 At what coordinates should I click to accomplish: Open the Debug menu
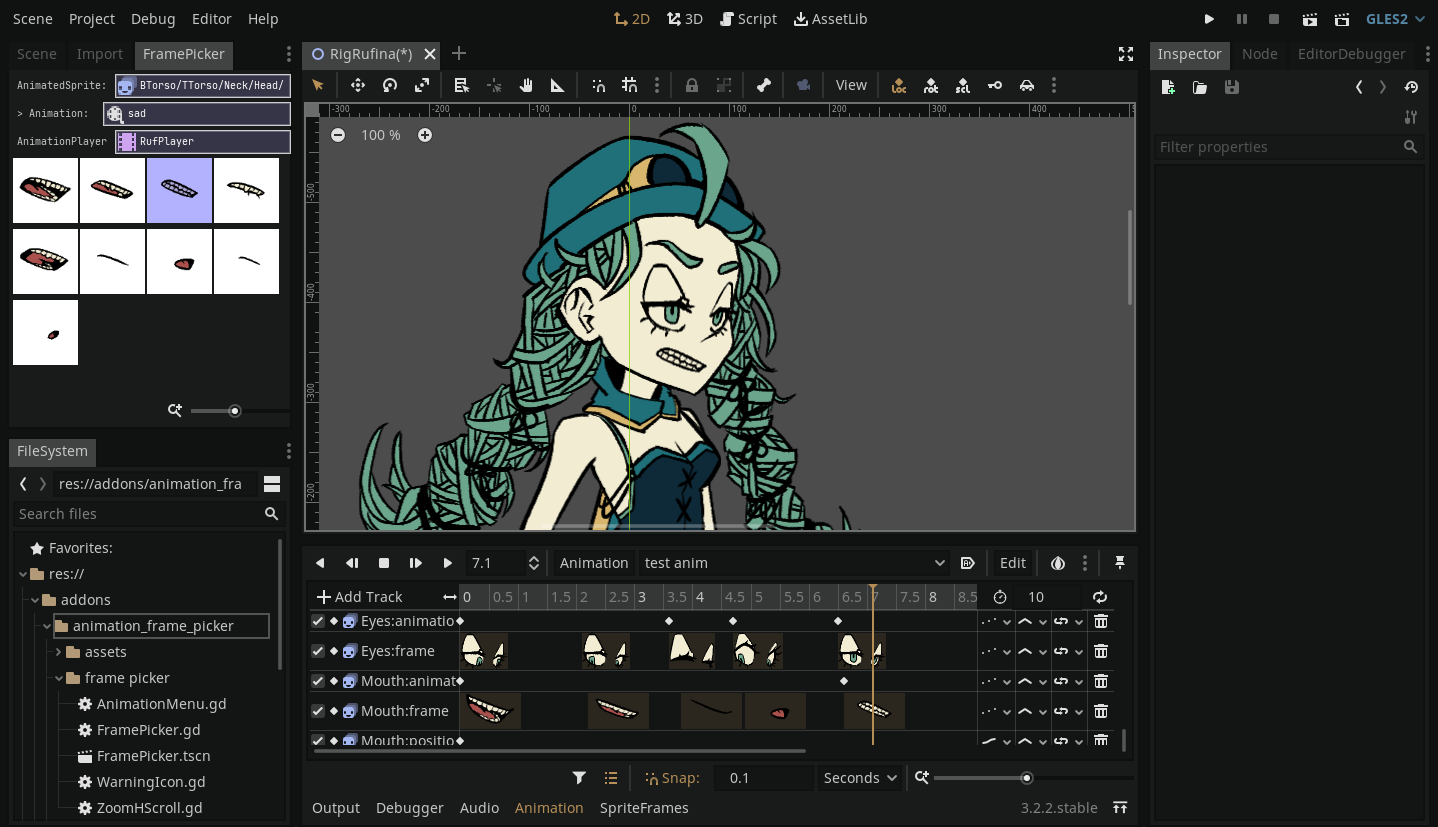pos(153,19)
